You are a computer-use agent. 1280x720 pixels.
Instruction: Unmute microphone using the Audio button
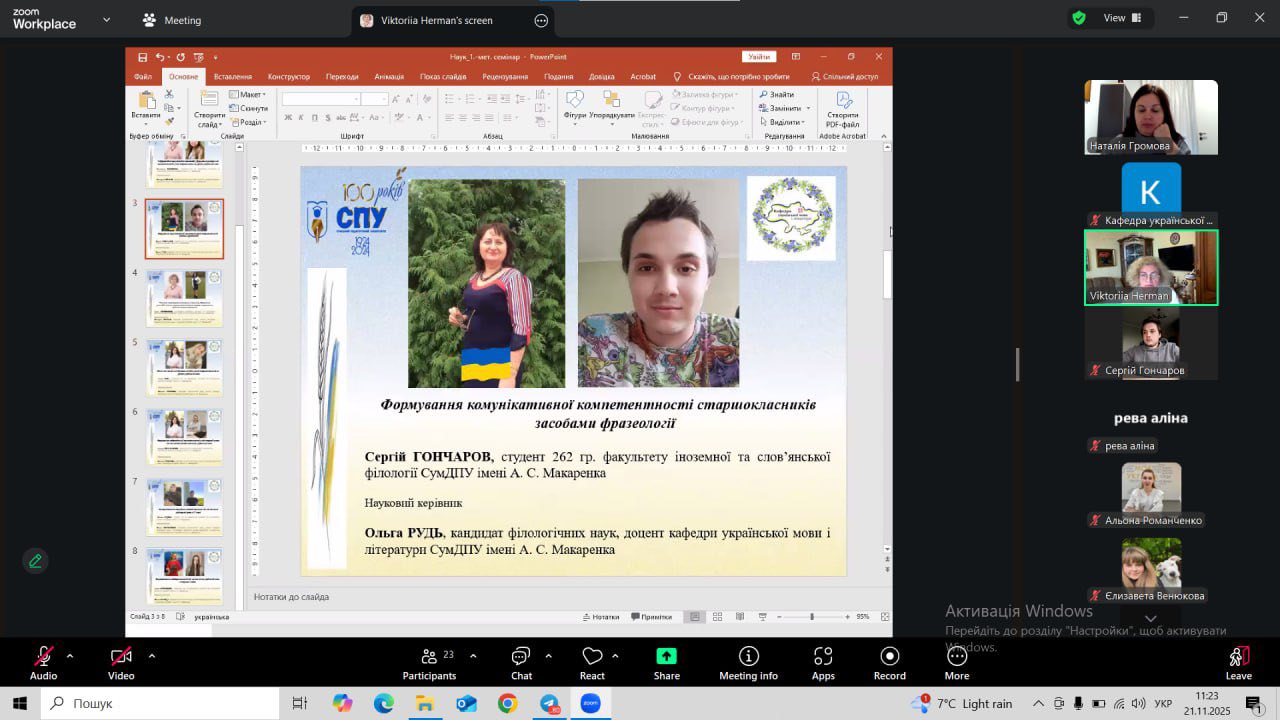tap(43, 663)
